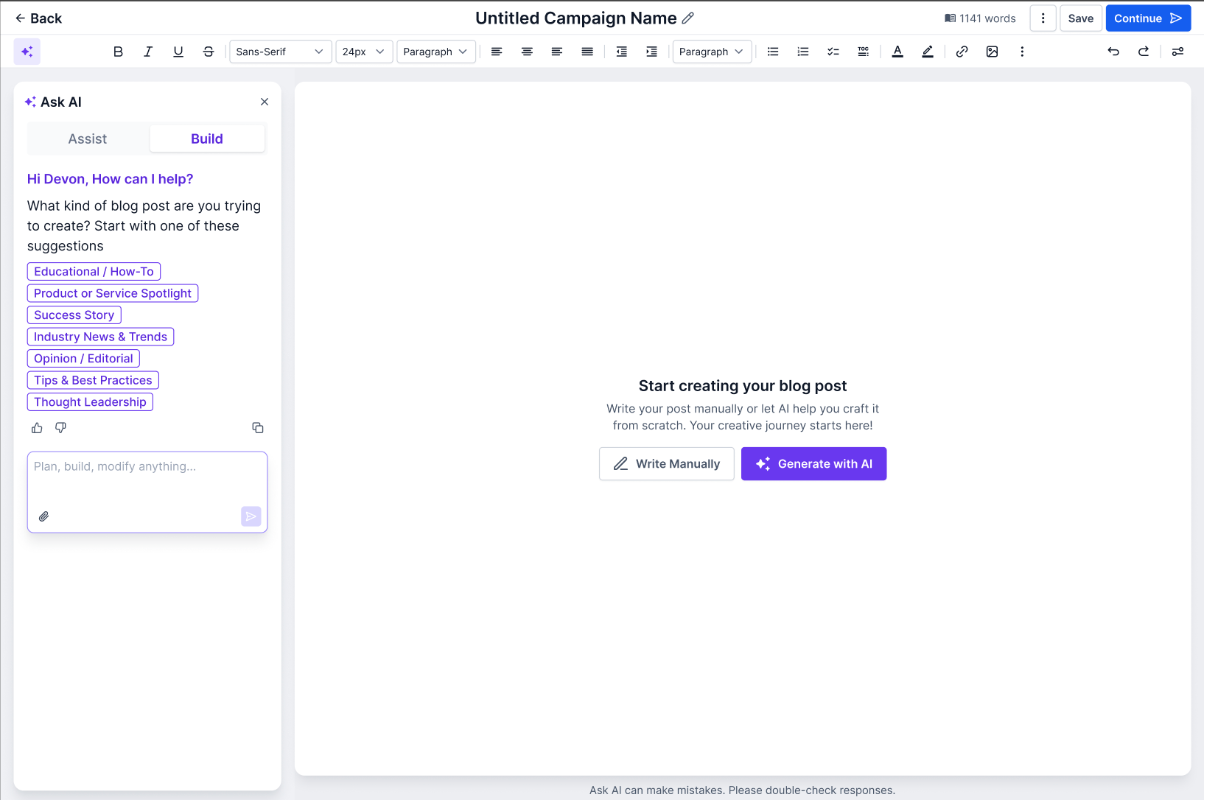This screenshot has width=1206, height=804.
Task: Align text left
Action: [x=497, y=52]
